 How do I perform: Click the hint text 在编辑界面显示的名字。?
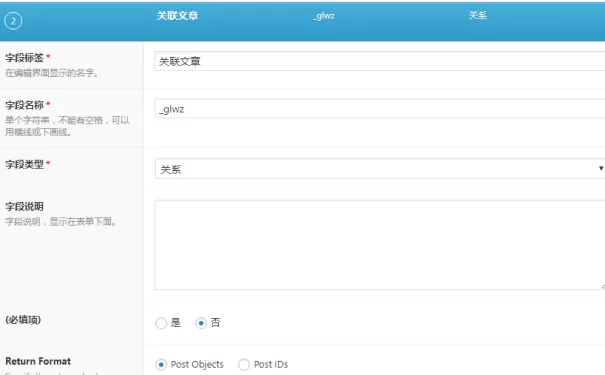(x=52, y=73)
